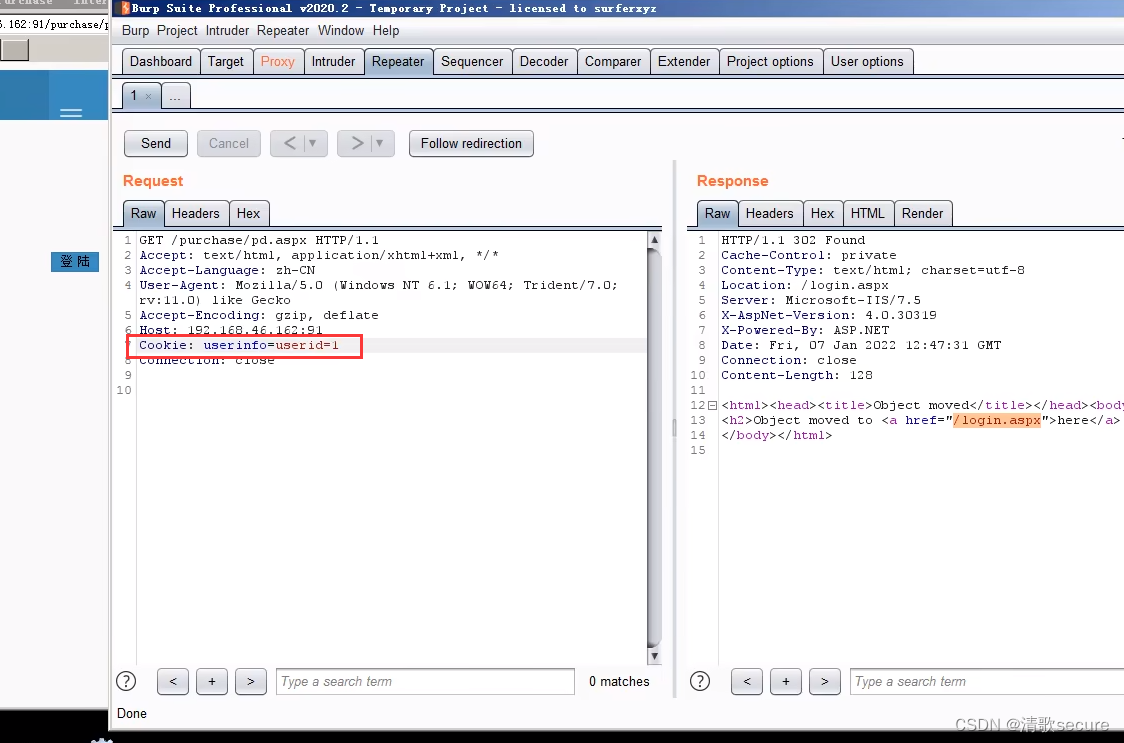The width and height of the screenshot is (1124, 743).
Task: Focus the response search term field
Action: tap(987, 681)
